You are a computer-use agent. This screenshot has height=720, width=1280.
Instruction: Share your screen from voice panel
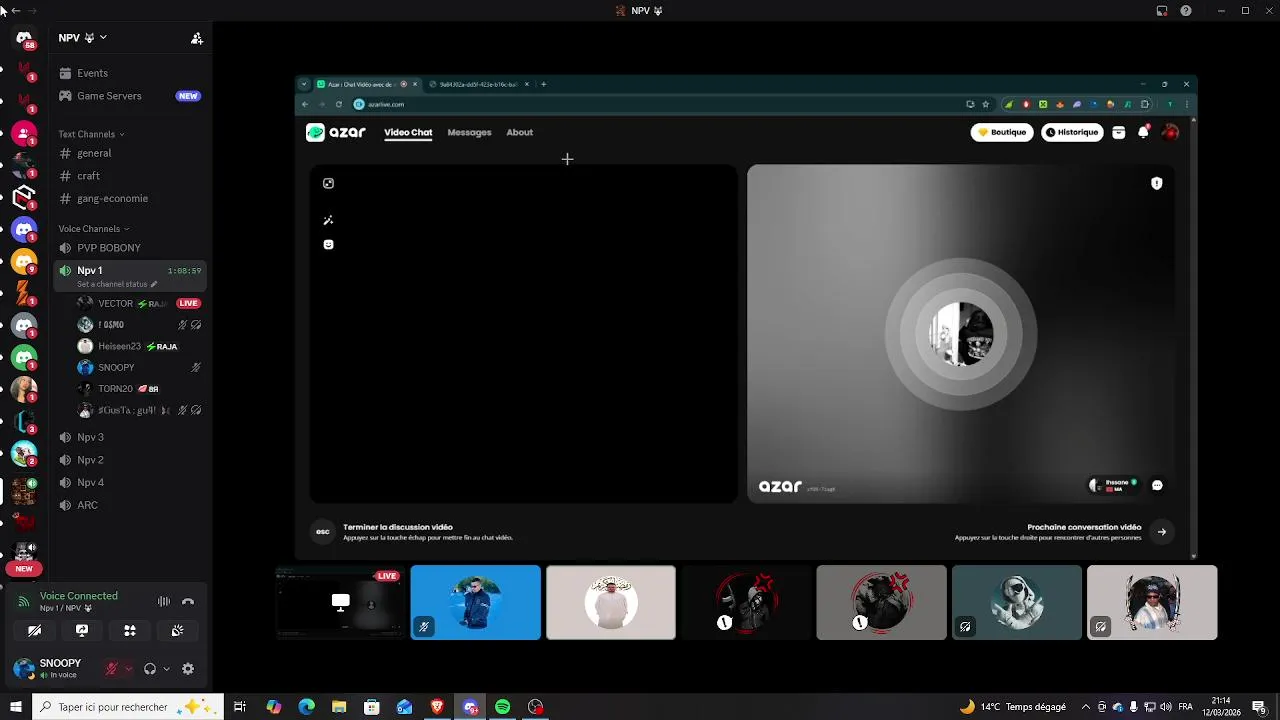pyautogui.click(x=82, y=631)
